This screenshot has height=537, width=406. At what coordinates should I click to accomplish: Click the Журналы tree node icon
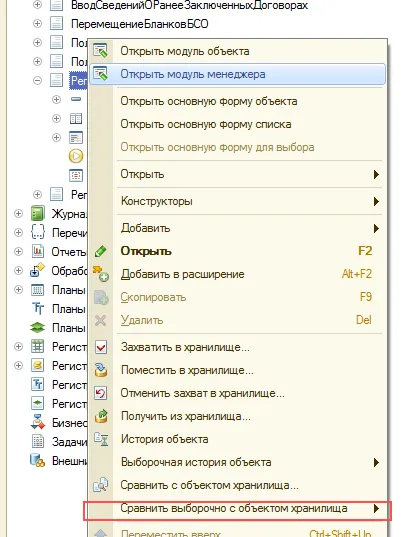(38, 213)
